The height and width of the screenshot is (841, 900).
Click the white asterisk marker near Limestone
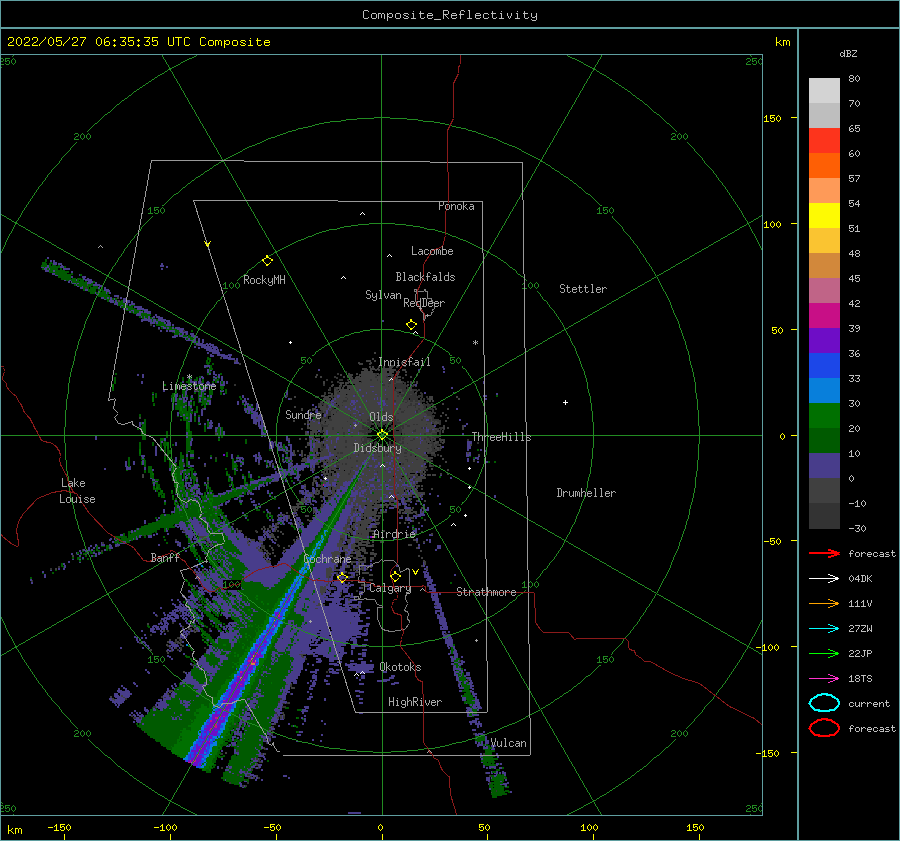(189, 378)
